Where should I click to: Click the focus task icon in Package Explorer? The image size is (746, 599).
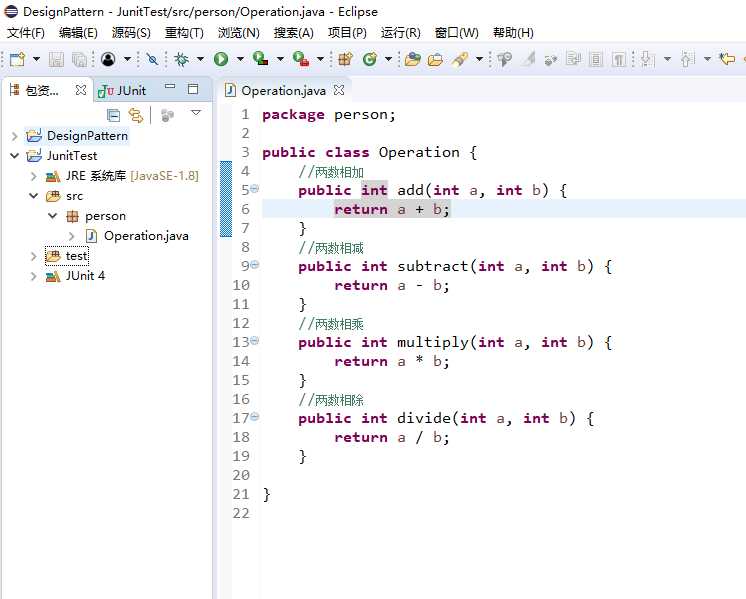coord(167,115)
